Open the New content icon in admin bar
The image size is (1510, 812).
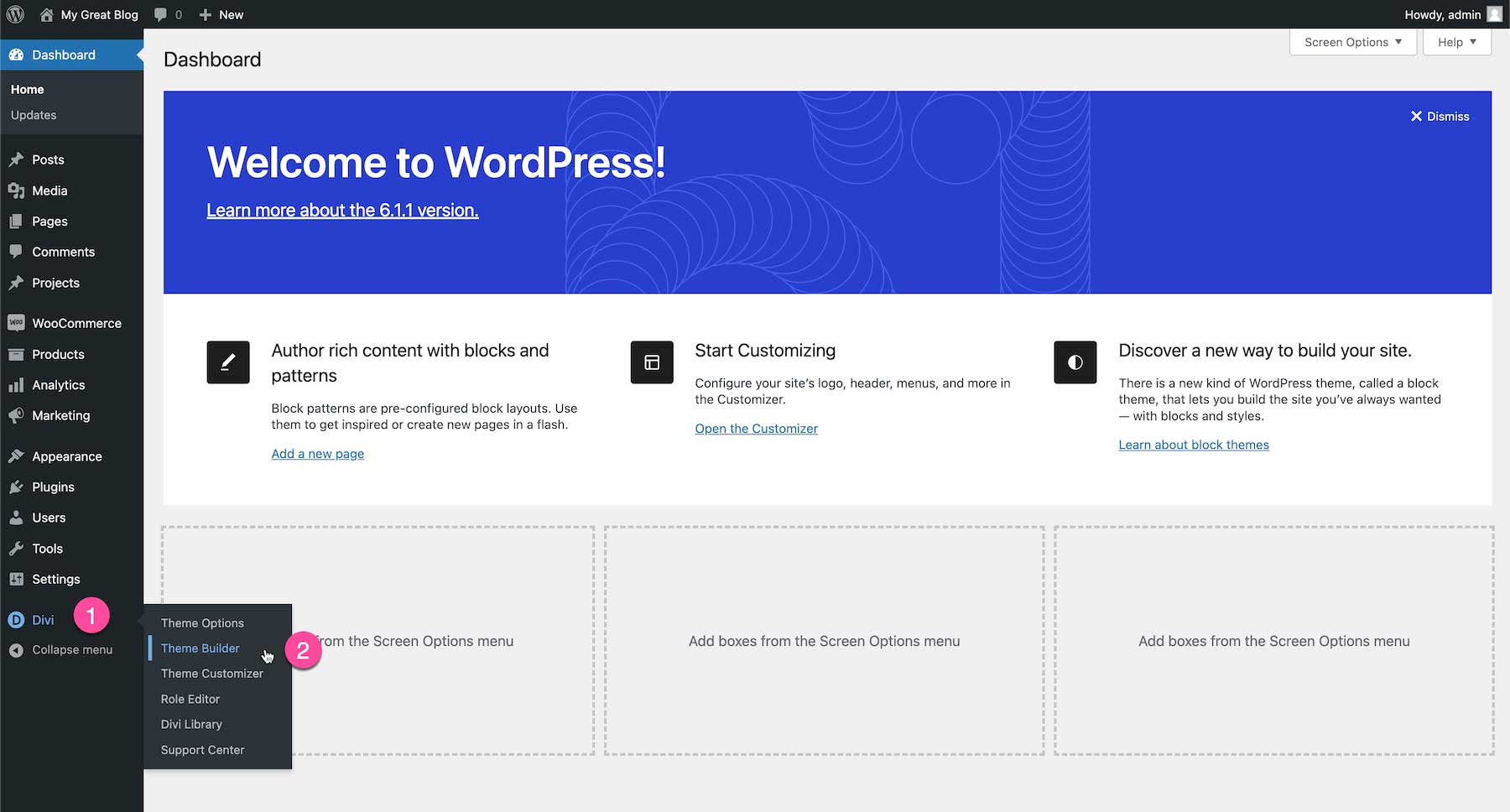204,14
